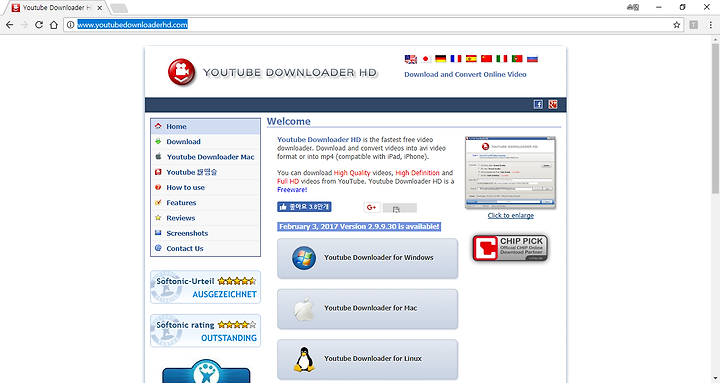Click the 'Welcome' heading
The image size is (720, 383).
coord(289,121)
